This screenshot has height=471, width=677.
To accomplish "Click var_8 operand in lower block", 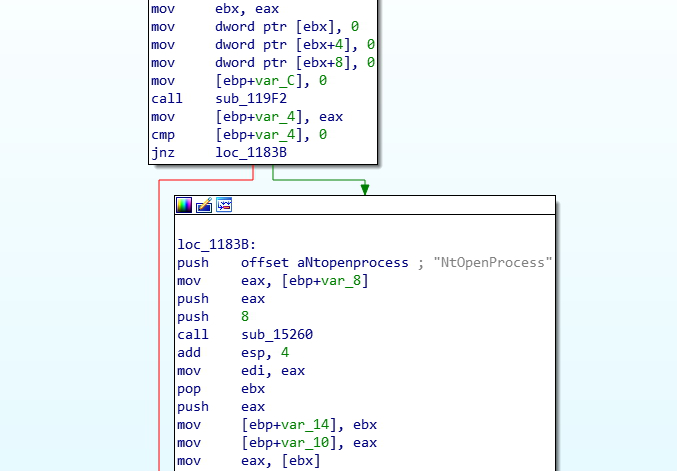I will 338,280.
